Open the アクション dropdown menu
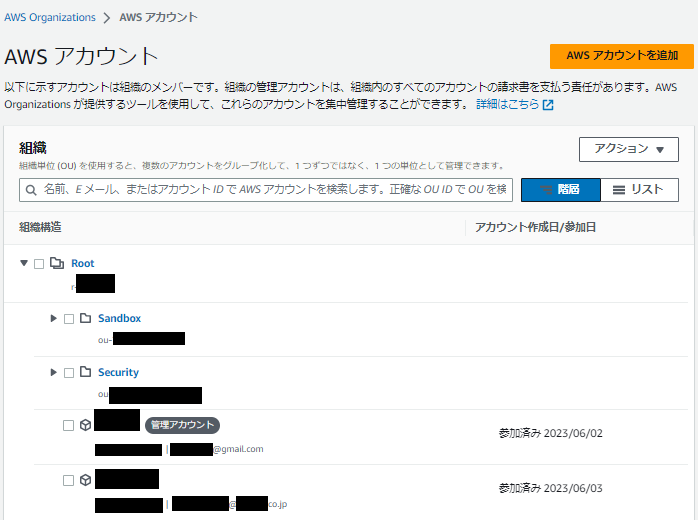 (629, 149)
